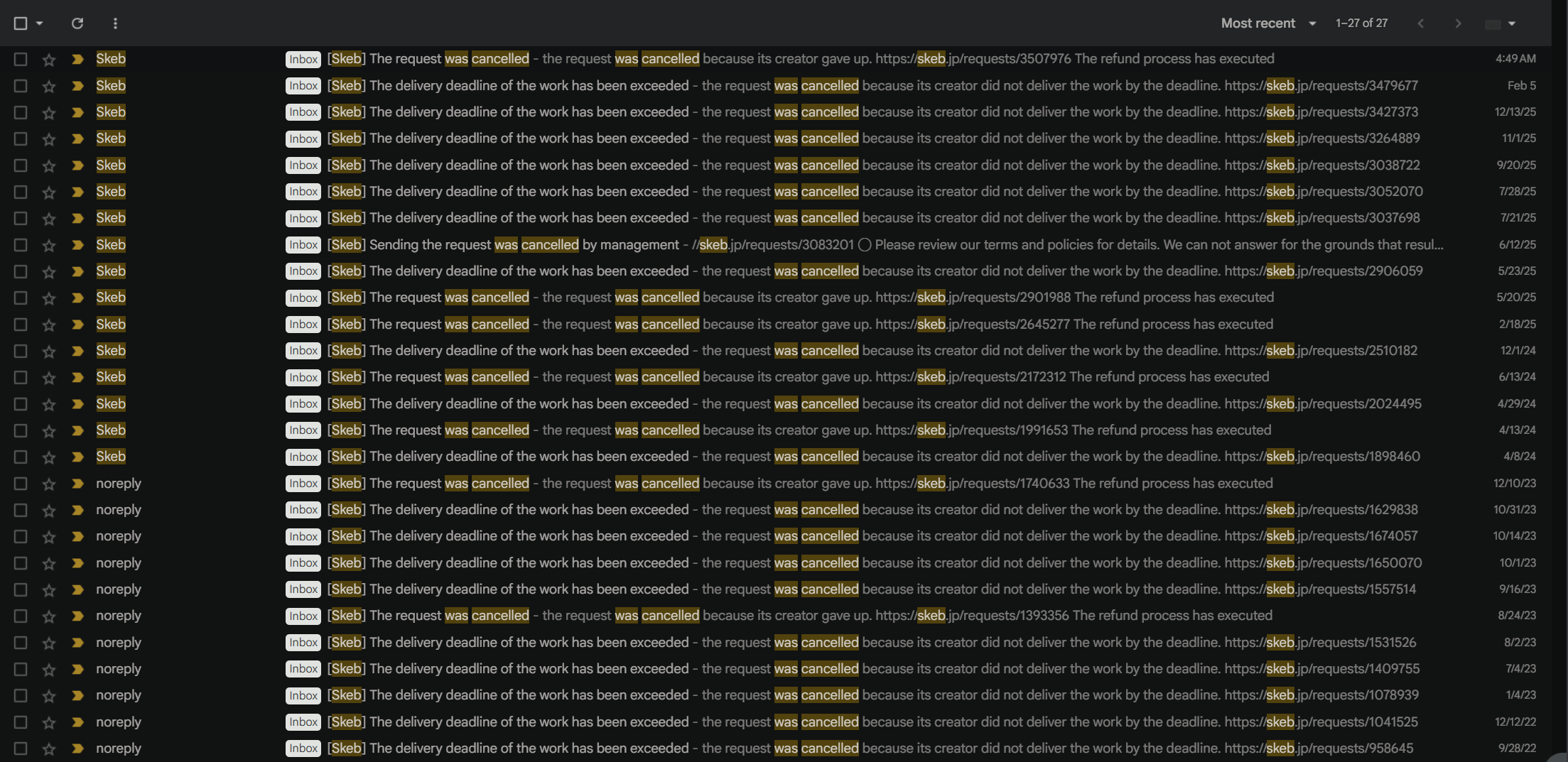Star the Feb 5 Skeb email
This screenshot has height=762, width=1568.
(49, 86)
